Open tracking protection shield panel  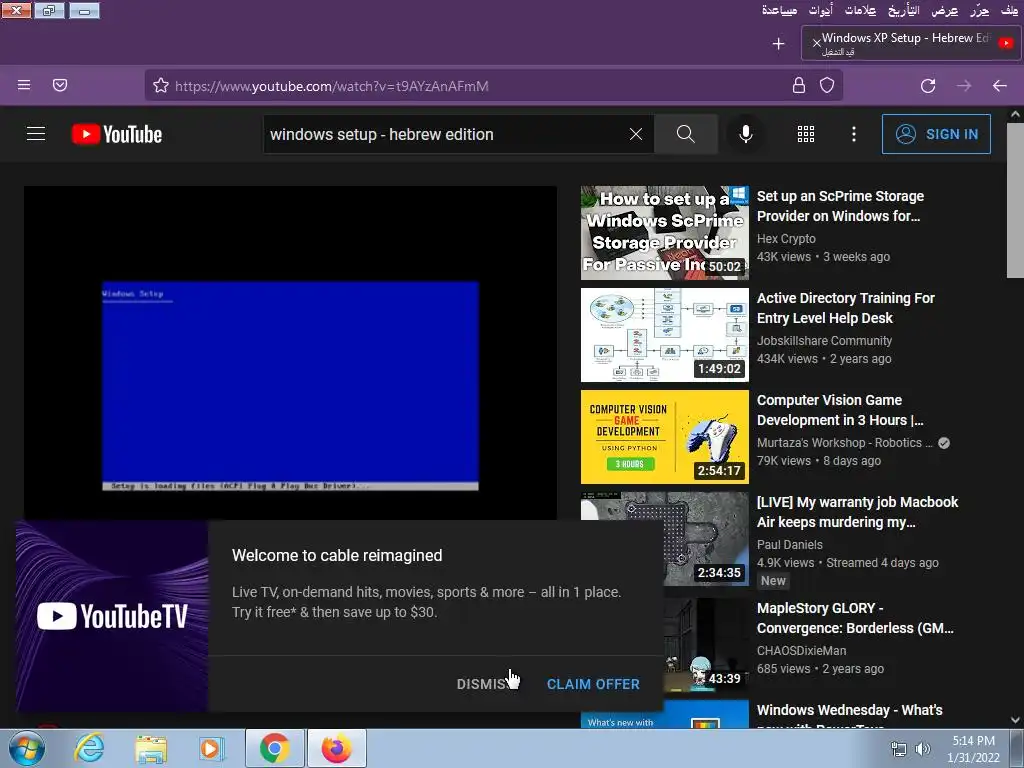point(827,86)
